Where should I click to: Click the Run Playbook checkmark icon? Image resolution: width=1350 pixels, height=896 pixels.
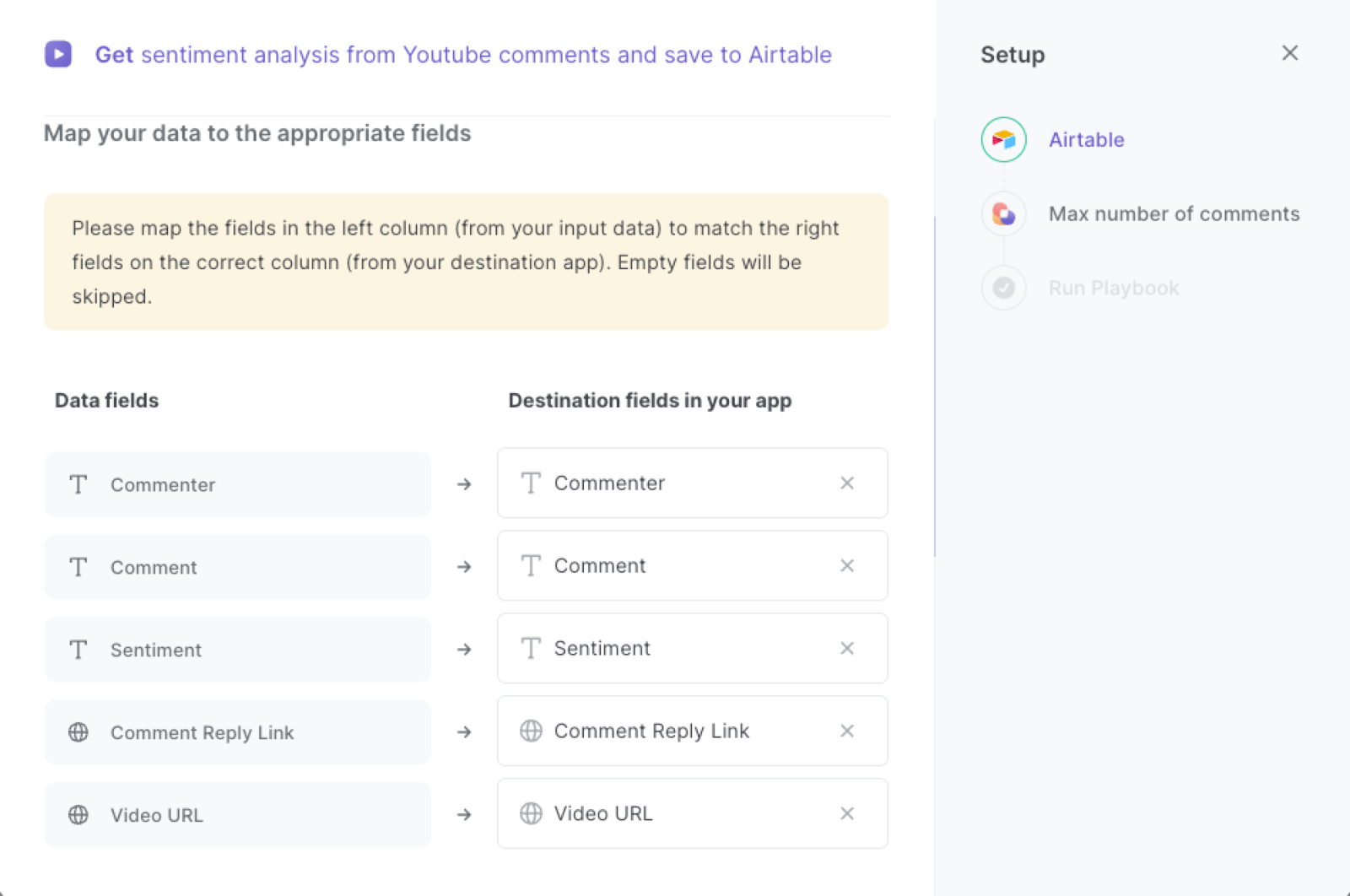tap(1002, 288)
